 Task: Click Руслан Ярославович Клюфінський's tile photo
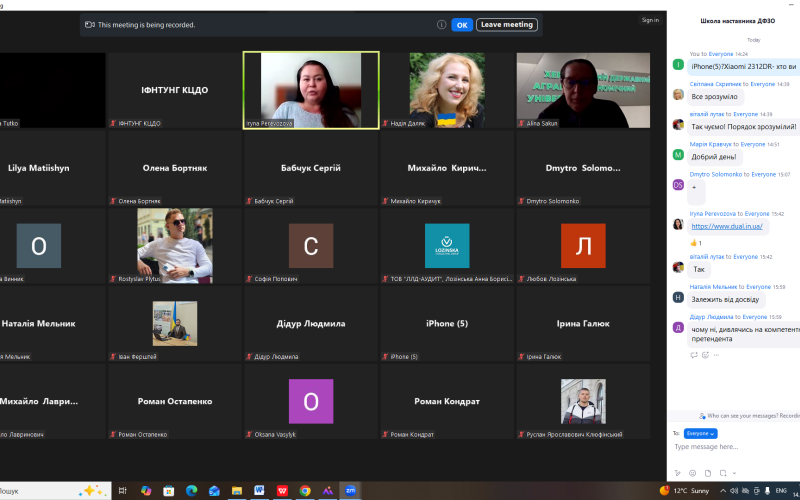click(583, 401)
